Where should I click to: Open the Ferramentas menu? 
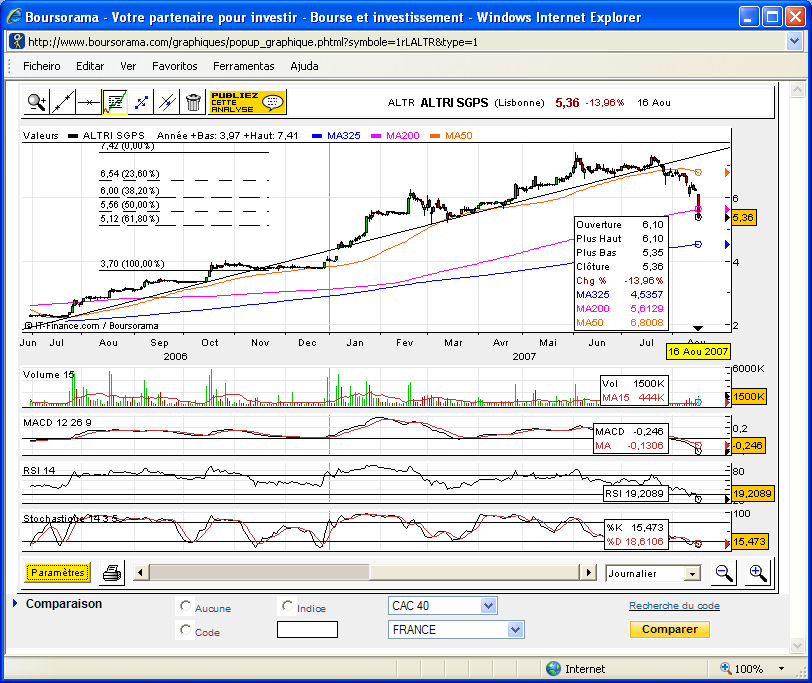tap(243, 66)
